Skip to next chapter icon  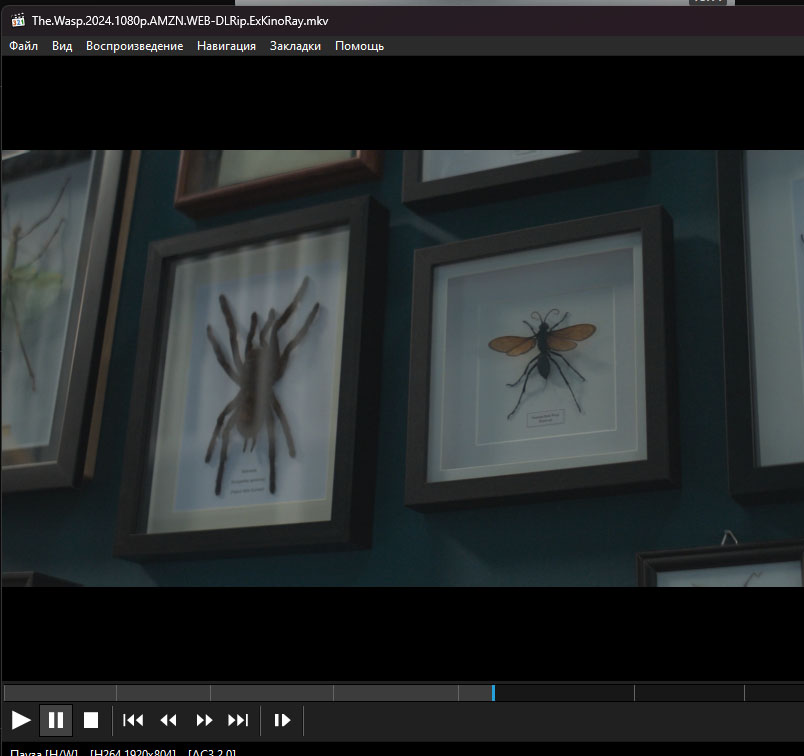(x=238, y=720)
